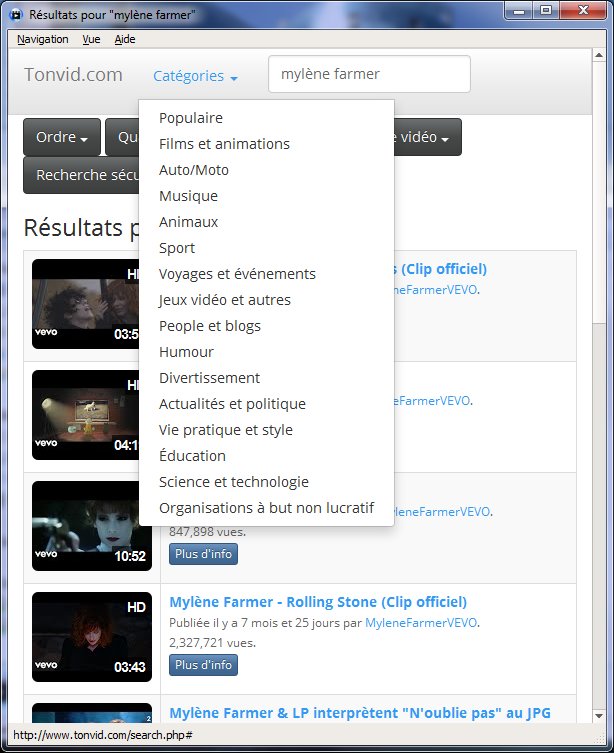
Task: Open MyleneFarmerVEVO channel link beside 7 mois
Action: coord(421,623)
